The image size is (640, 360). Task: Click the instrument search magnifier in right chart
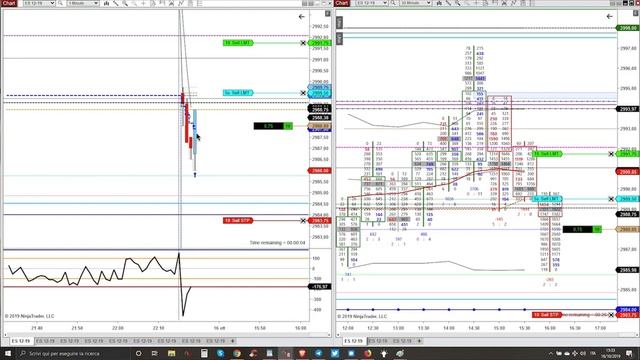[x=393, y=3]
